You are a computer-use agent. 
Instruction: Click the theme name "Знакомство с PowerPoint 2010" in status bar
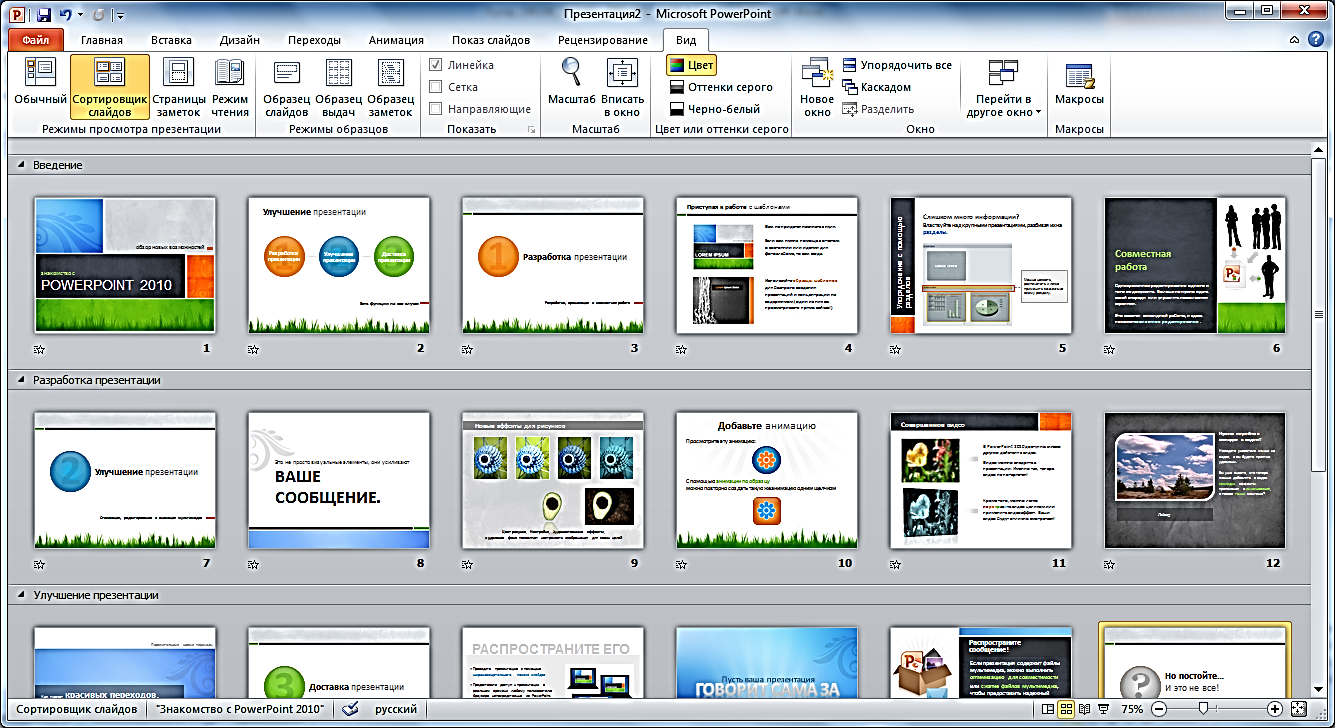pos(240,709)
